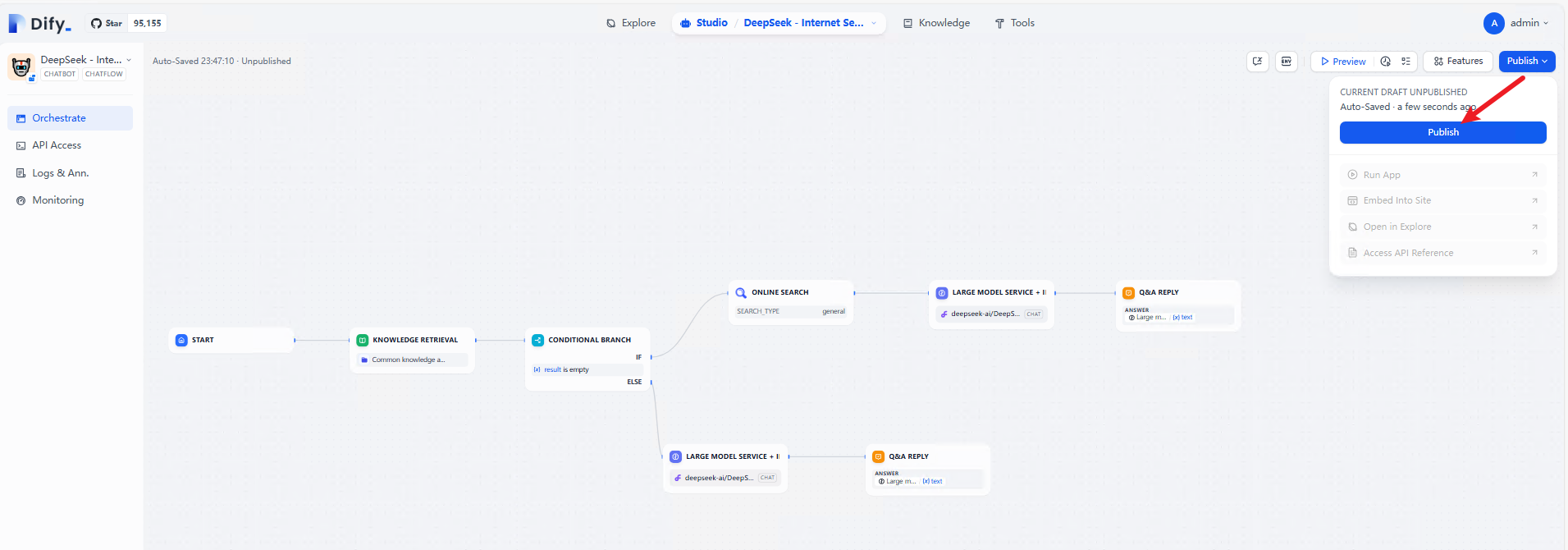
Task: Click the Dify logo
Action: click(x=39, y=23)
